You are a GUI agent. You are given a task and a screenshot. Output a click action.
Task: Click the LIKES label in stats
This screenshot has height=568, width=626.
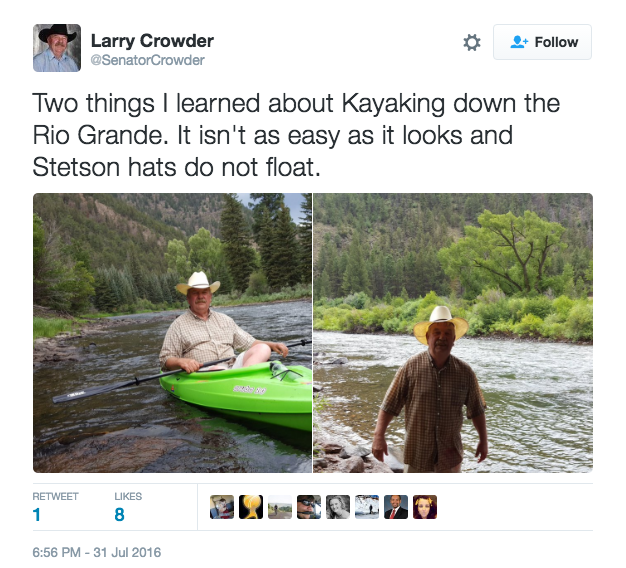(128, 496)
